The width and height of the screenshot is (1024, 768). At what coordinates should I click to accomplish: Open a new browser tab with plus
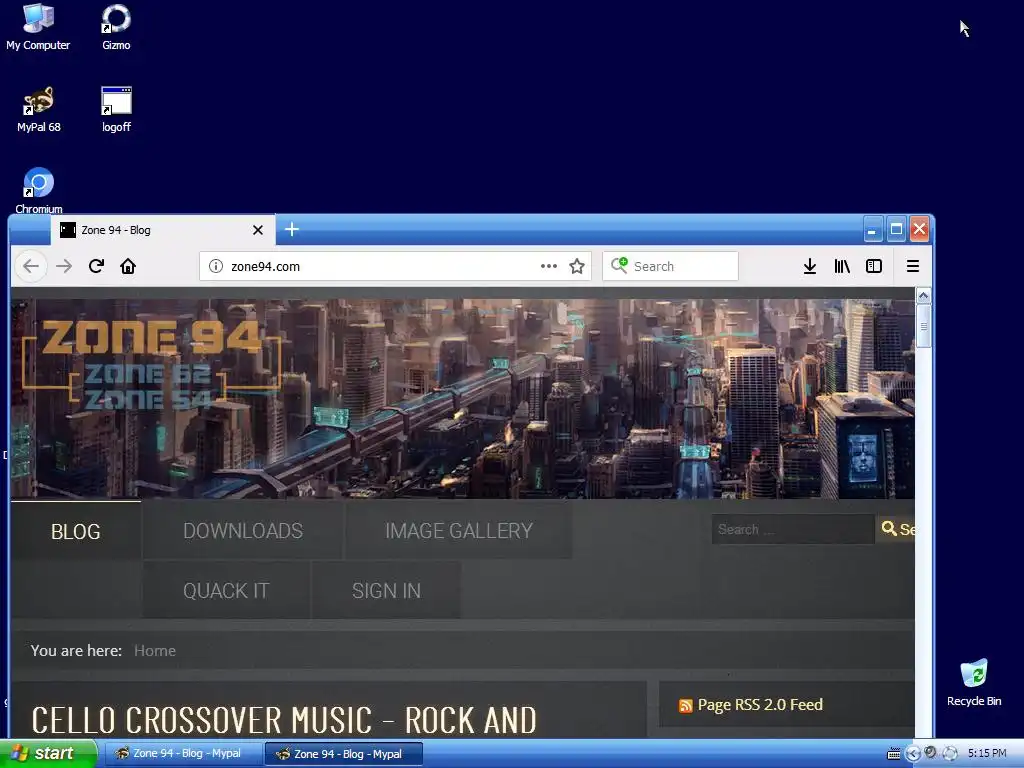click(292, 229)
